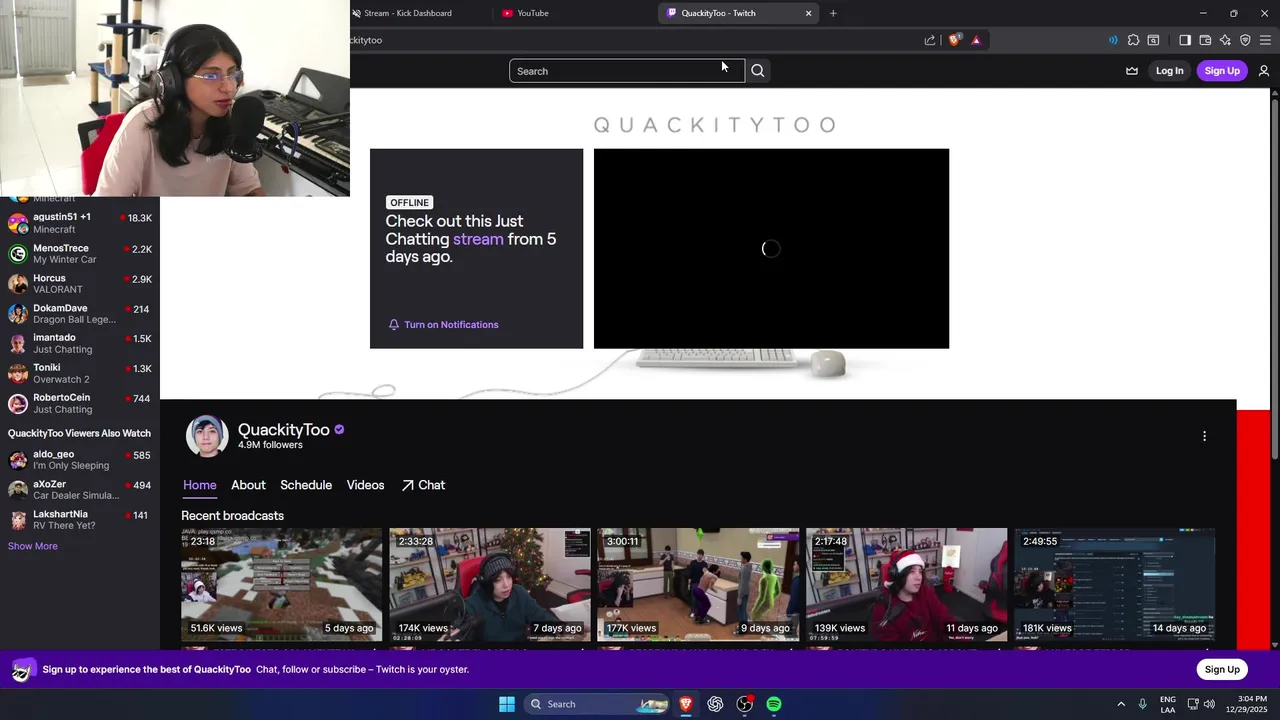1280x720 pixels.
Task: Open the Brave Wallet icon
Action: coord(1205,40)
